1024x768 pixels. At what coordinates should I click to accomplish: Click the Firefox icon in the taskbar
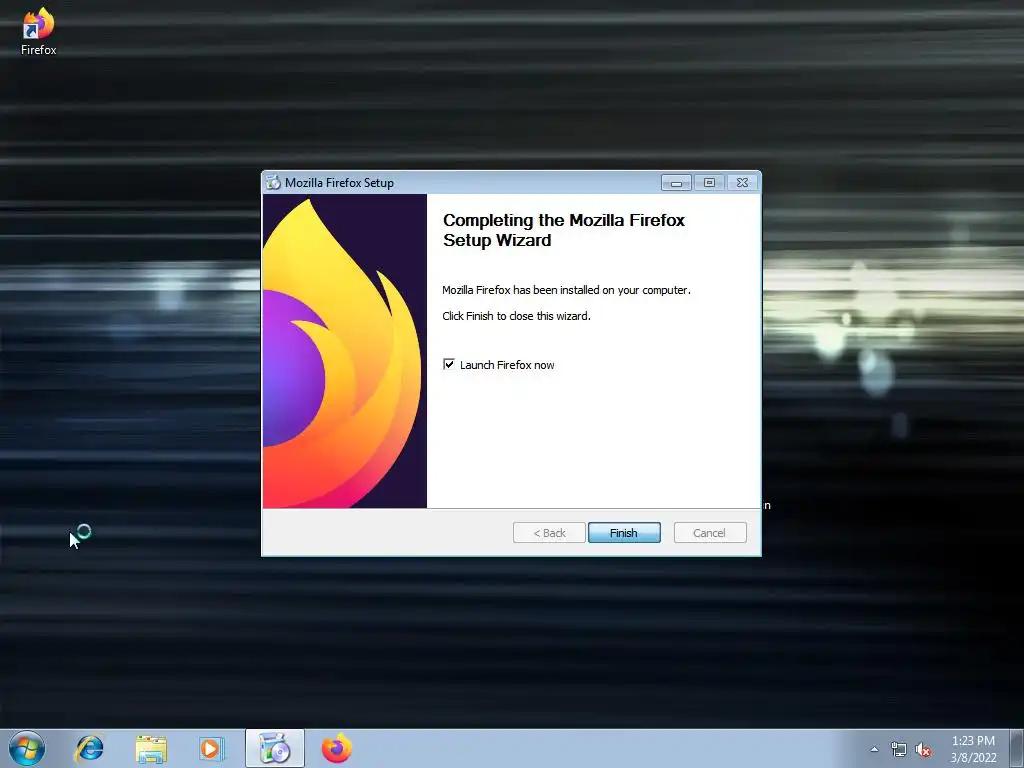tap(337, 748)
